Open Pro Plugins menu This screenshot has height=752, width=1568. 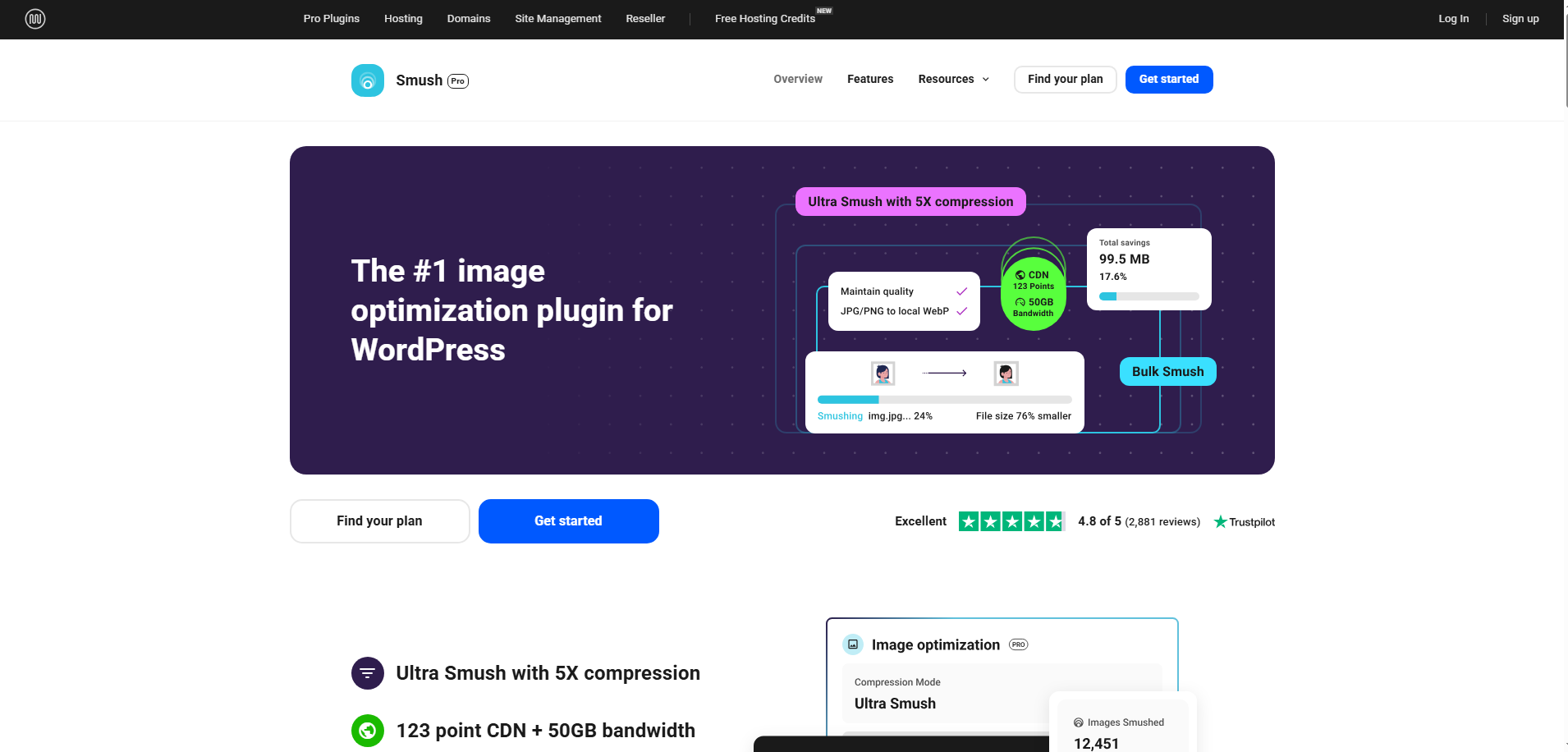point(332,19)
